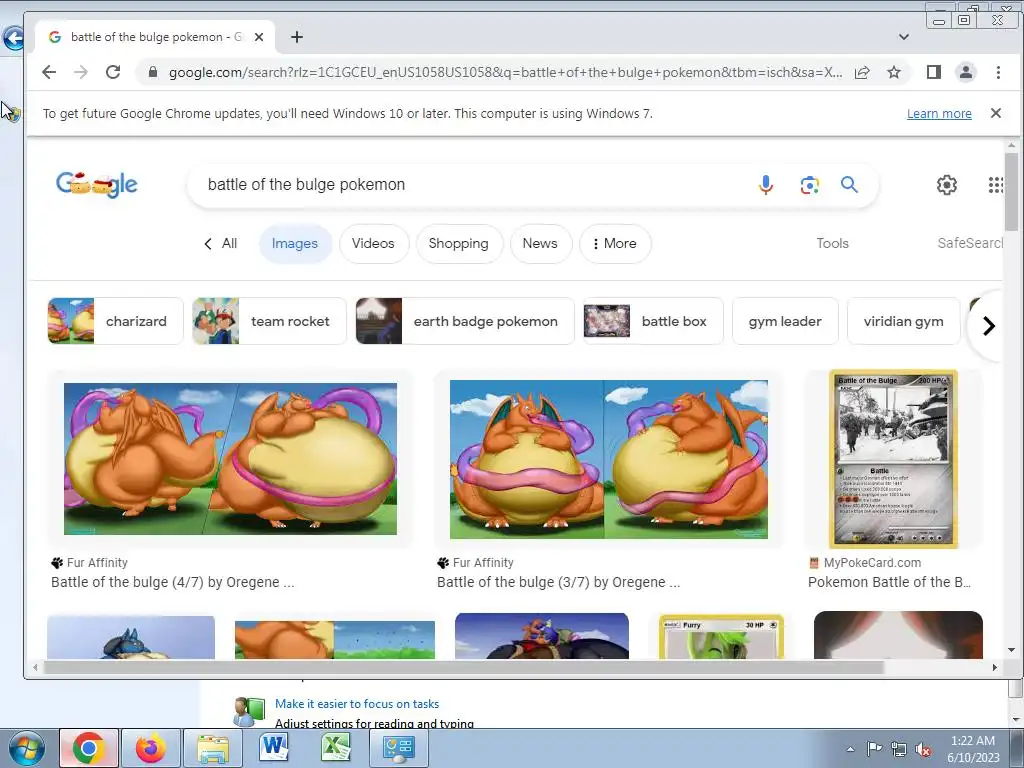
Task: Reload the current page
Action: tap(113, 72)
